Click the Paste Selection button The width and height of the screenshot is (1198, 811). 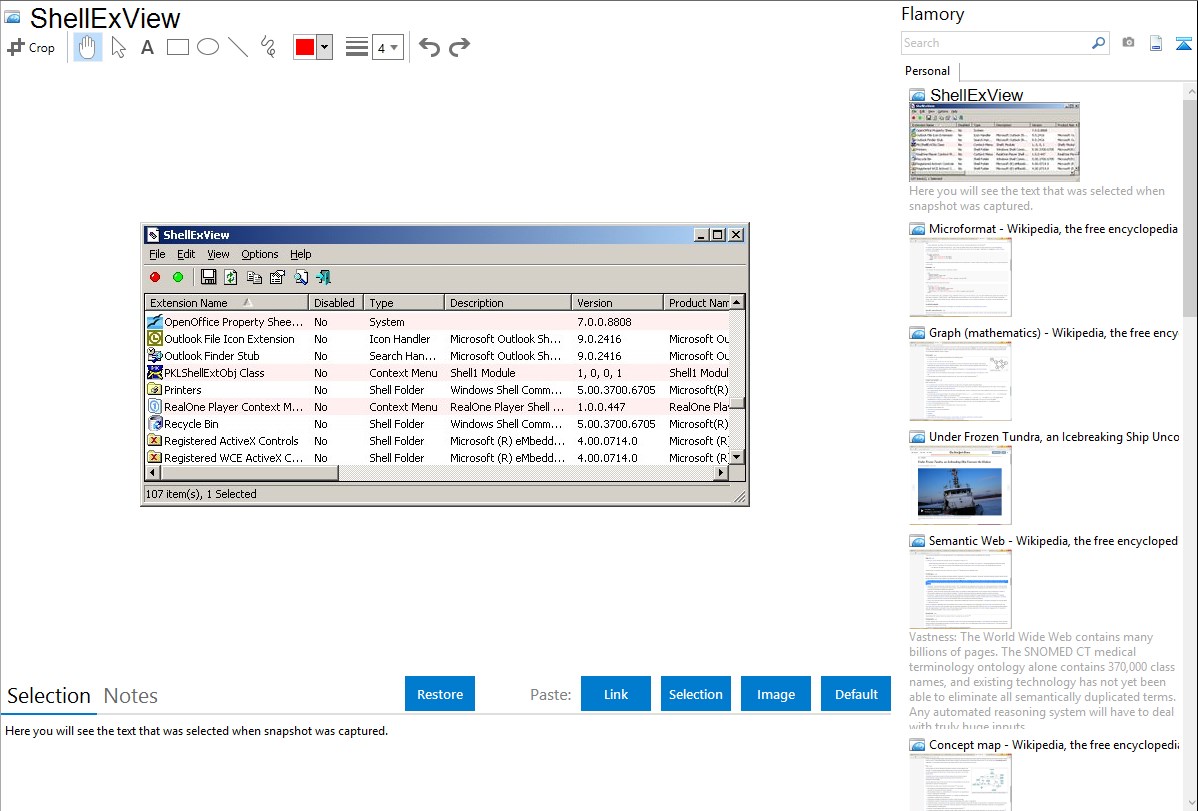pos(695,694)
